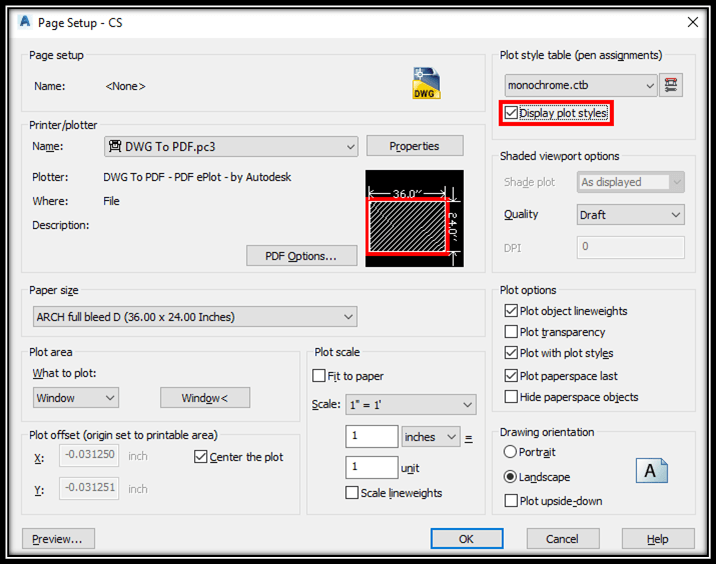Click the Cancel button
716x564 pixels.
(563, 539)
